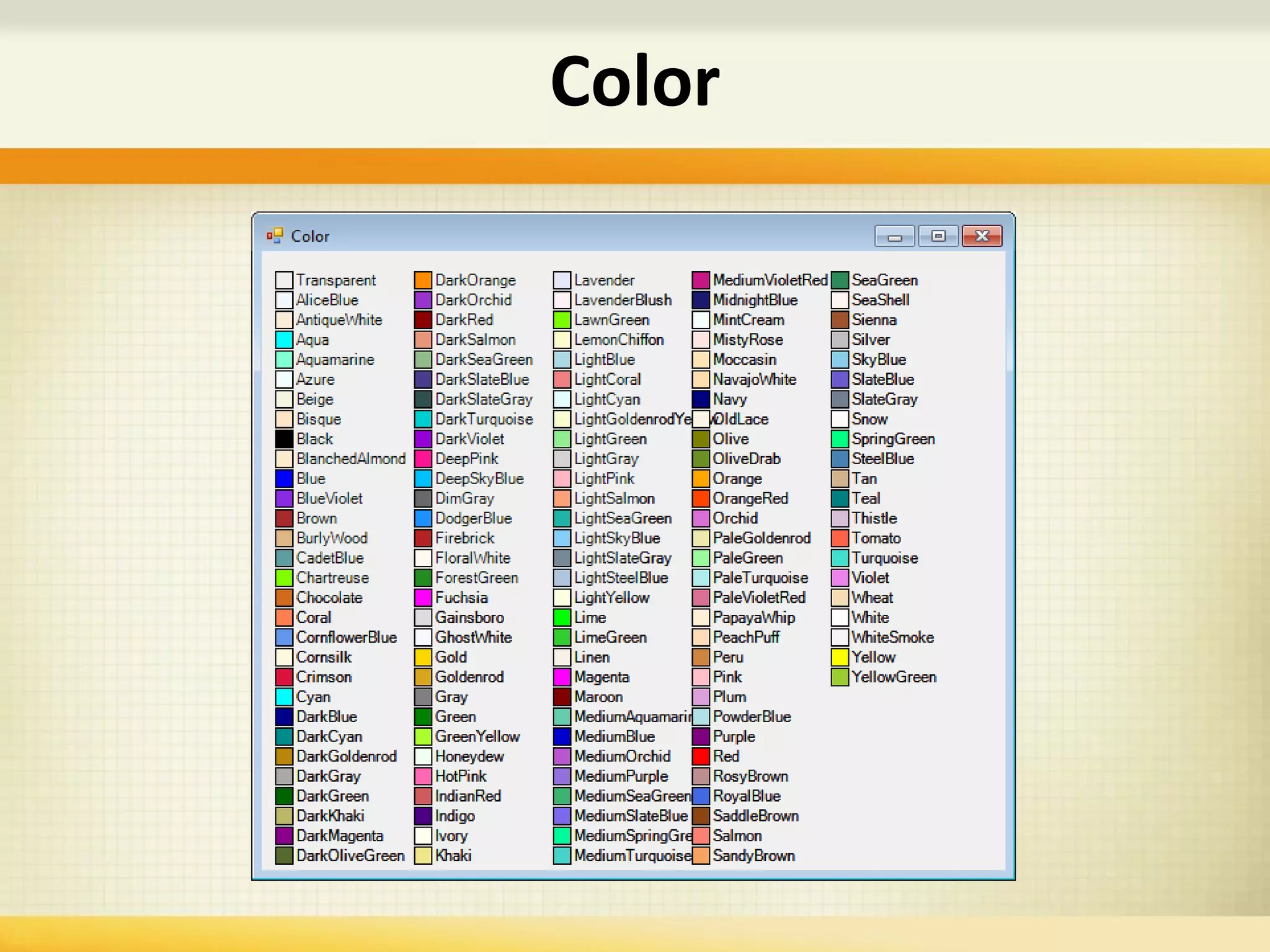Click the Khaki color swatch
The height and width of the screenshot is (952, 1270).
click(x=423, y=856)
